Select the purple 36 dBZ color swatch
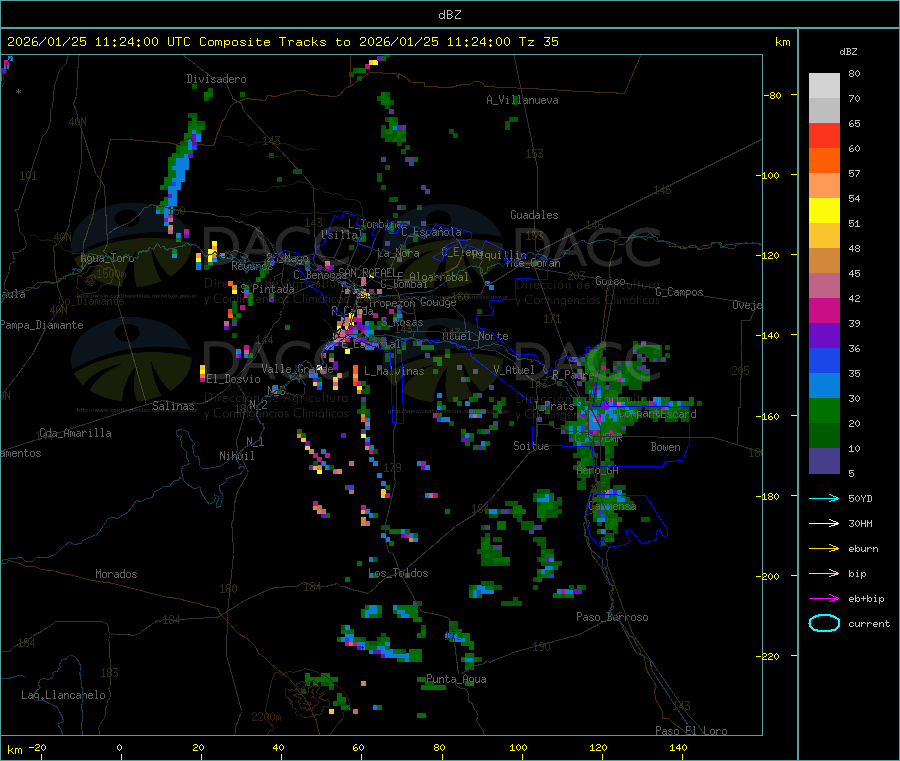 click(824, 336)
